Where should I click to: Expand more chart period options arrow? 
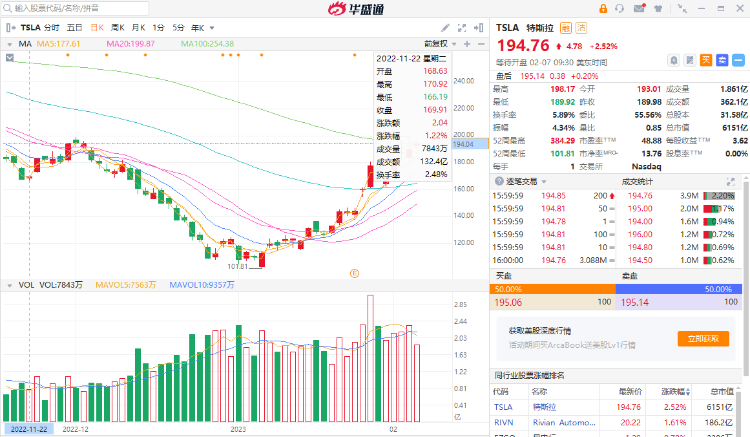212,28
